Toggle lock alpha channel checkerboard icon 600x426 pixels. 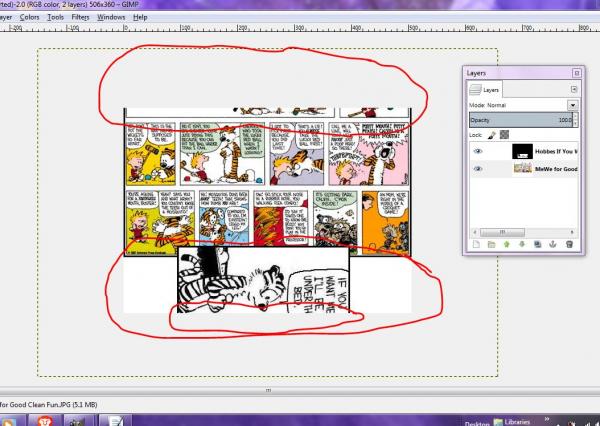504,134
